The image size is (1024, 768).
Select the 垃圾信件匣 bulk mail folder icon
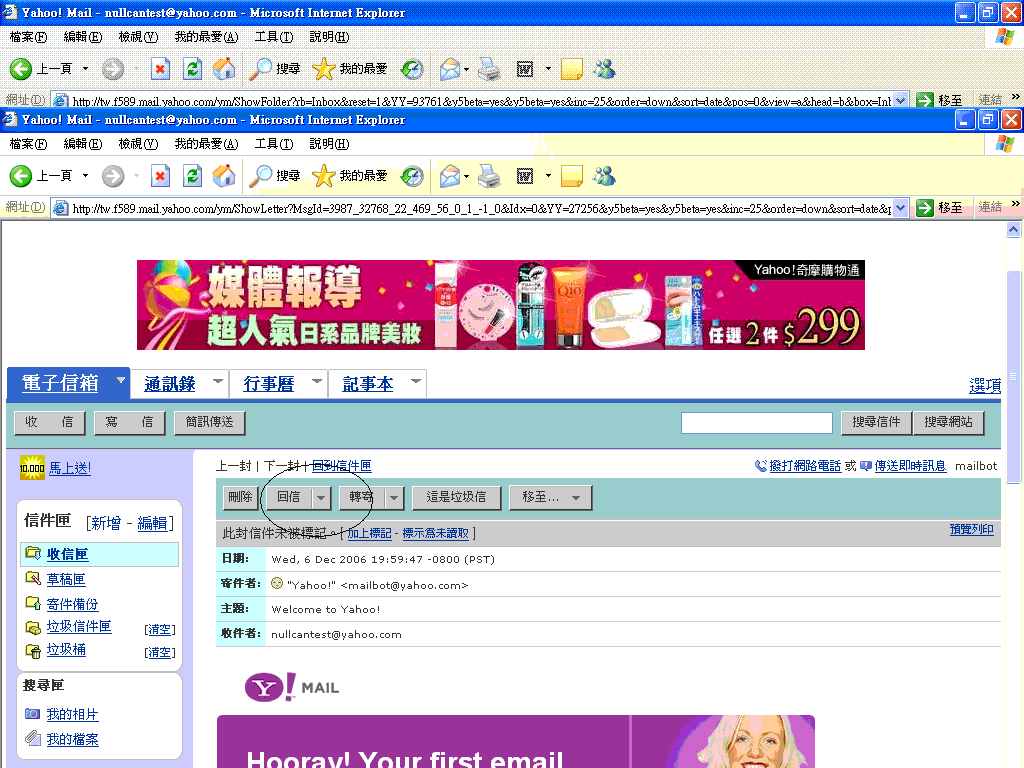(x=32, y=627)
